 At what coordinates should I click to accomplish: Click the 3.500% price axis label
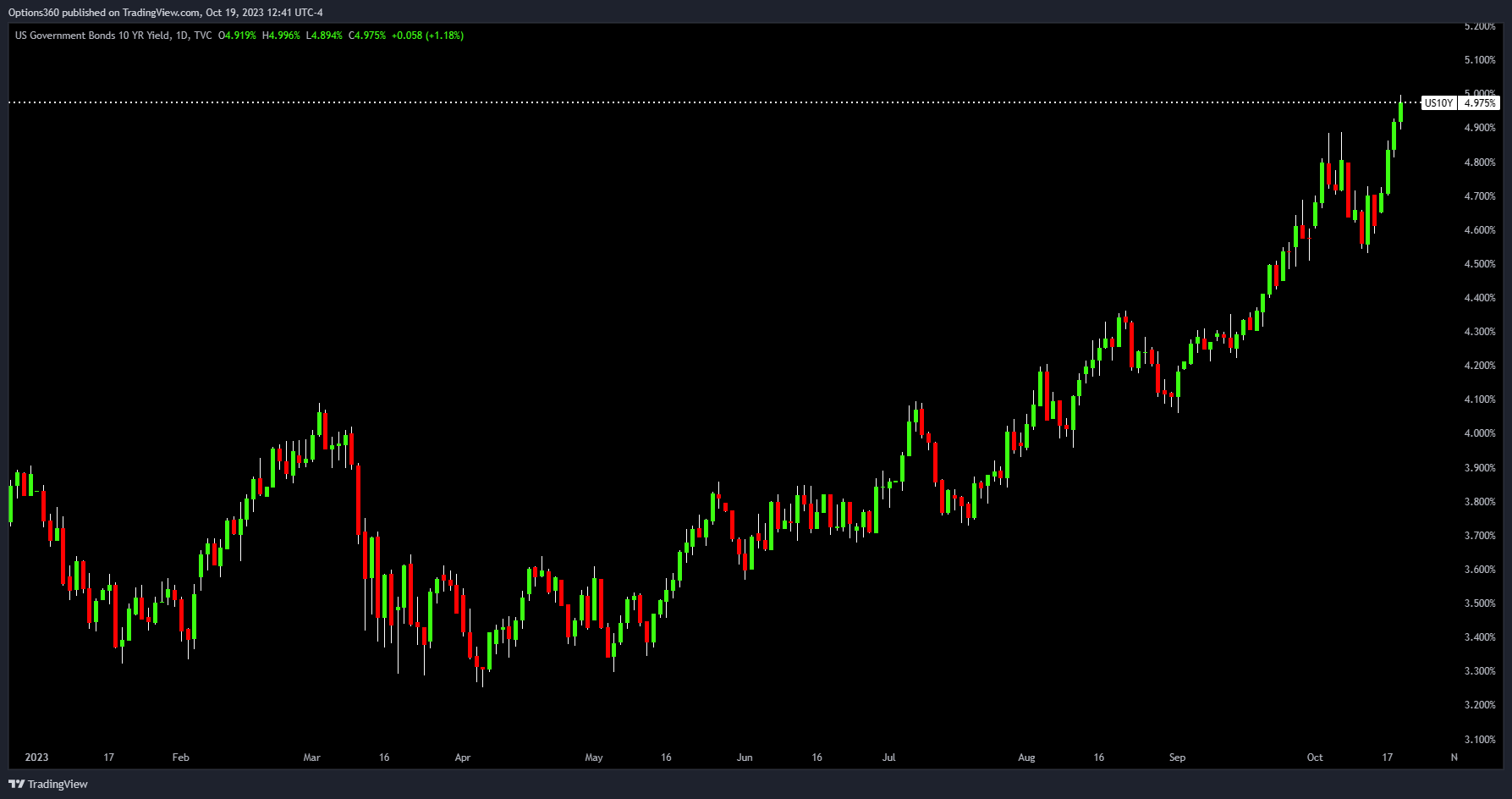tap(1480, 603)
